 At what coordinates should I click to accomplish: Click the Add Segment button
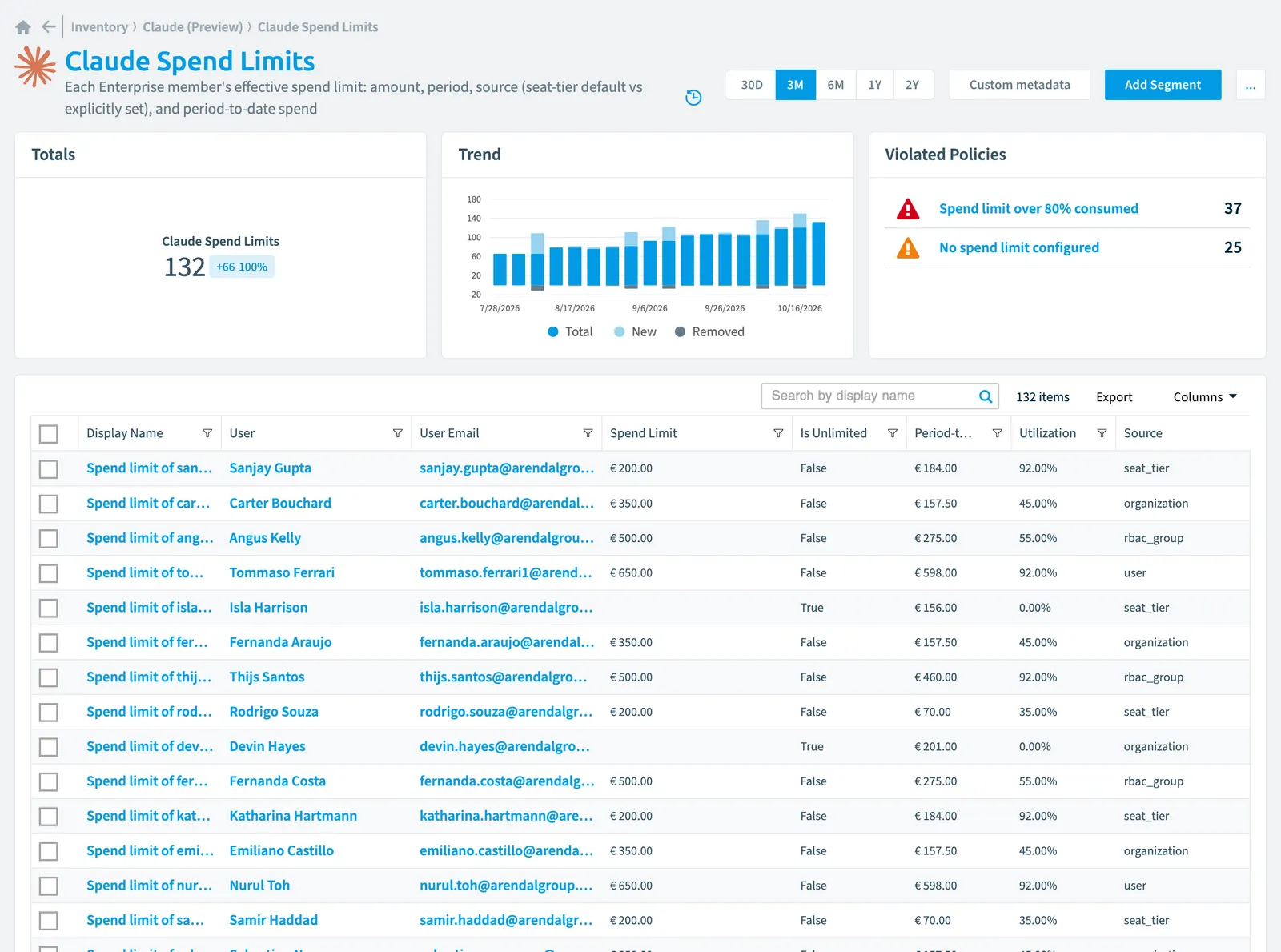coord(1163,85)
